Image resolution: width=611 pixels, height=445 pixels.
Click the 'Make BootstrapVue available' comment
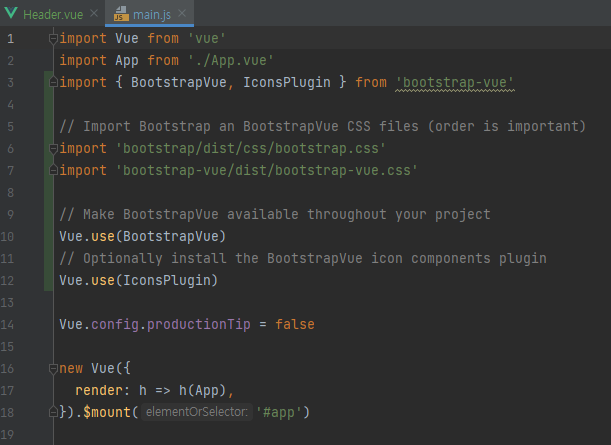pos(275,215)
